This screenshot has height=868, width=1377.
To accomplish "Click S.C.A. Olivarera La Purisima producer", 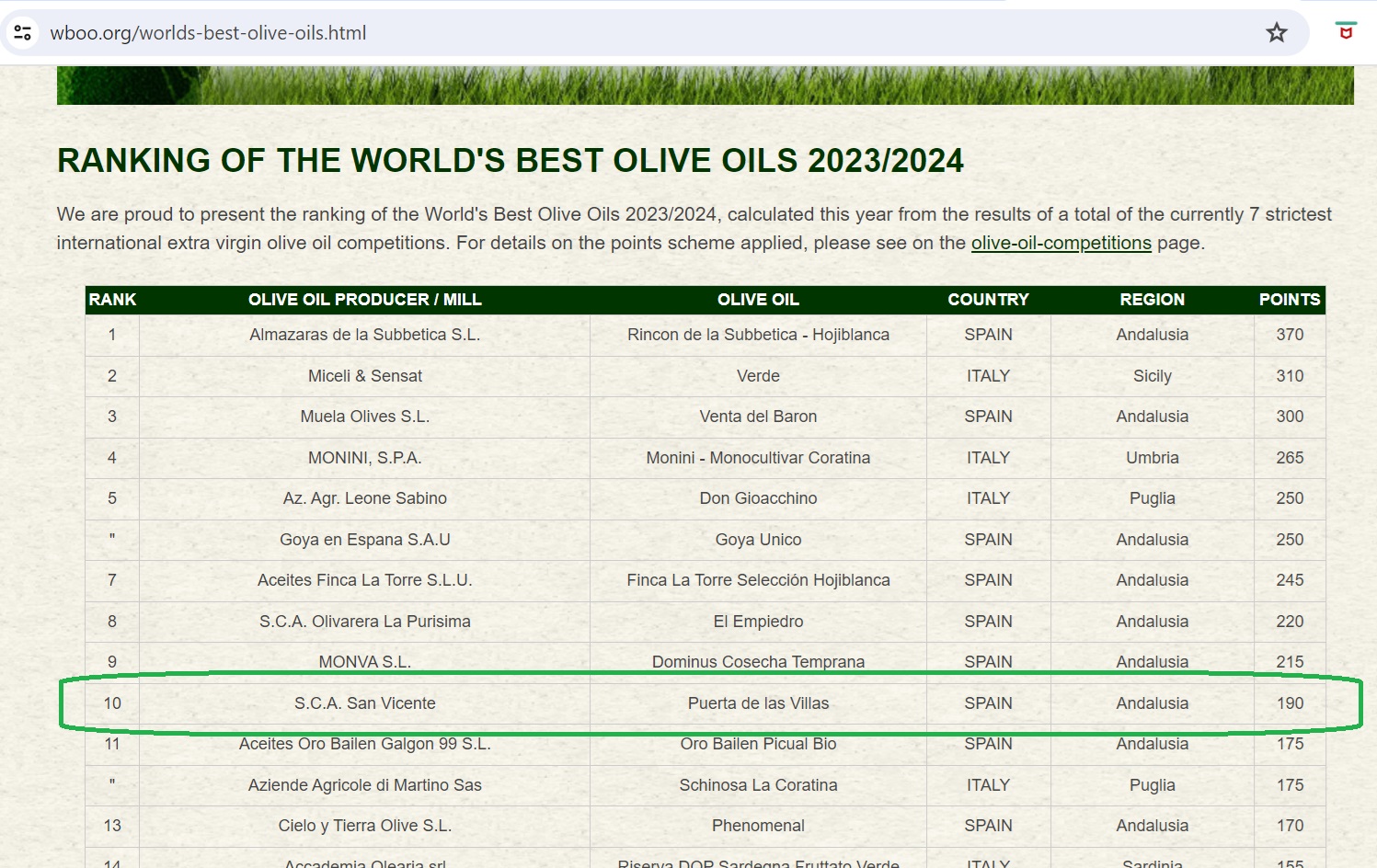I will point(365,622).
